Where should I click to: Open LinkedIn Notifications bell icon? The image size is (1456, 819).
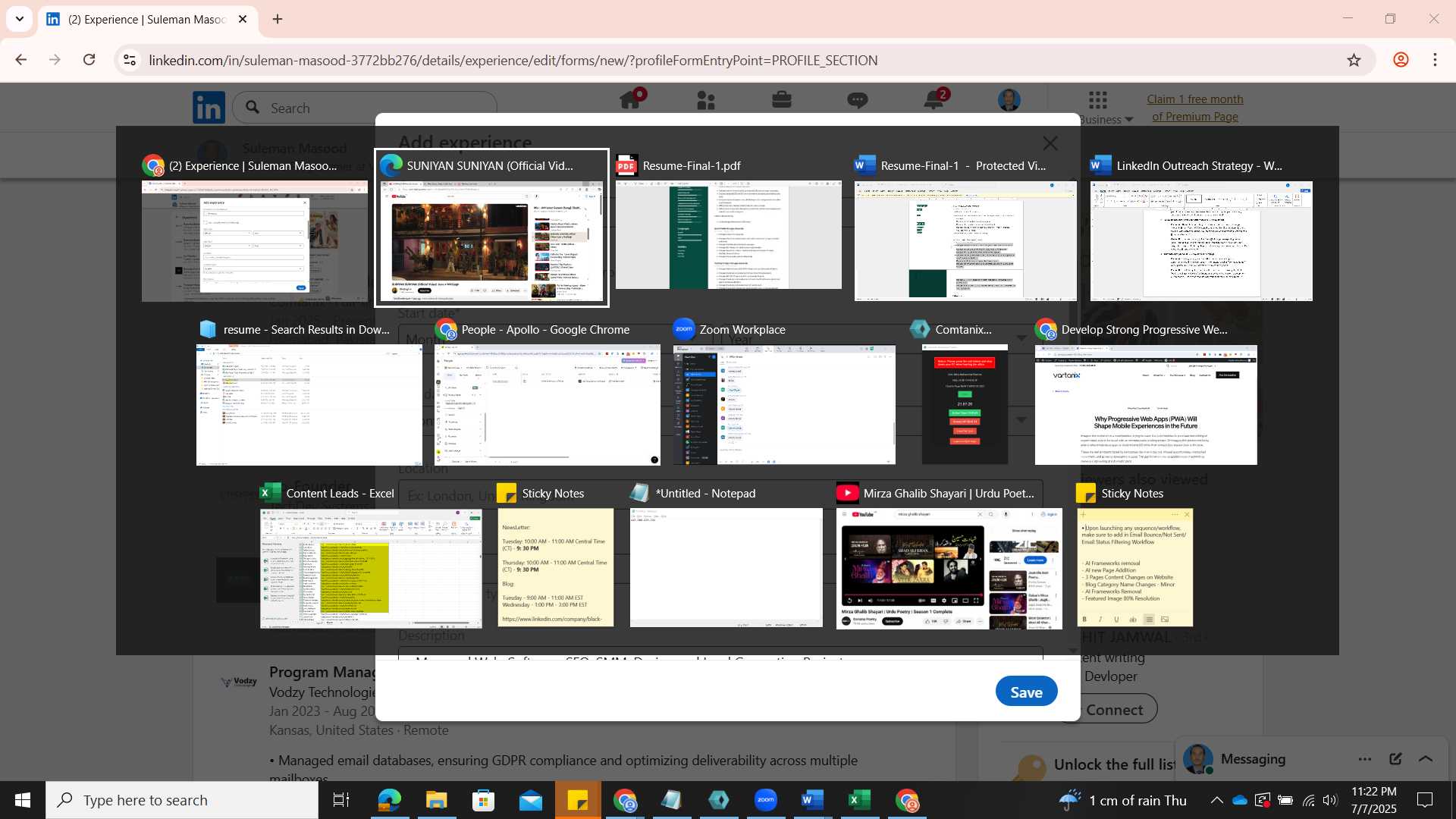click(x=934, y=99)
